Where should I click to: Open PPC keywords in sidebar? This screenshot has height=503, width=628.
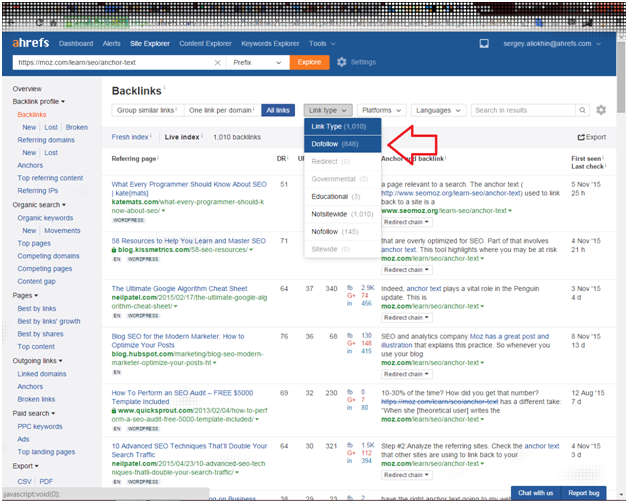coord(40,427)
